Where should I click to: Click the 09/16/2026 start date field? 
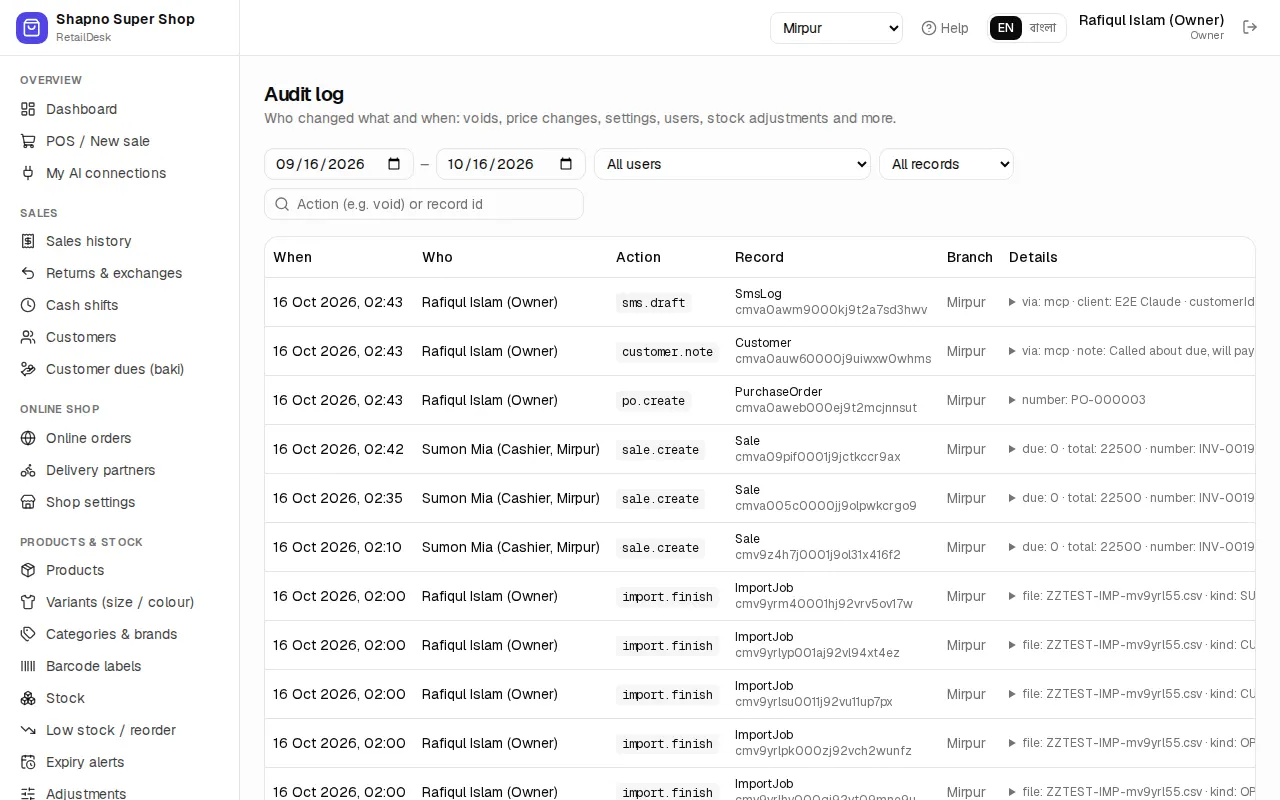[x=339, y=164]
